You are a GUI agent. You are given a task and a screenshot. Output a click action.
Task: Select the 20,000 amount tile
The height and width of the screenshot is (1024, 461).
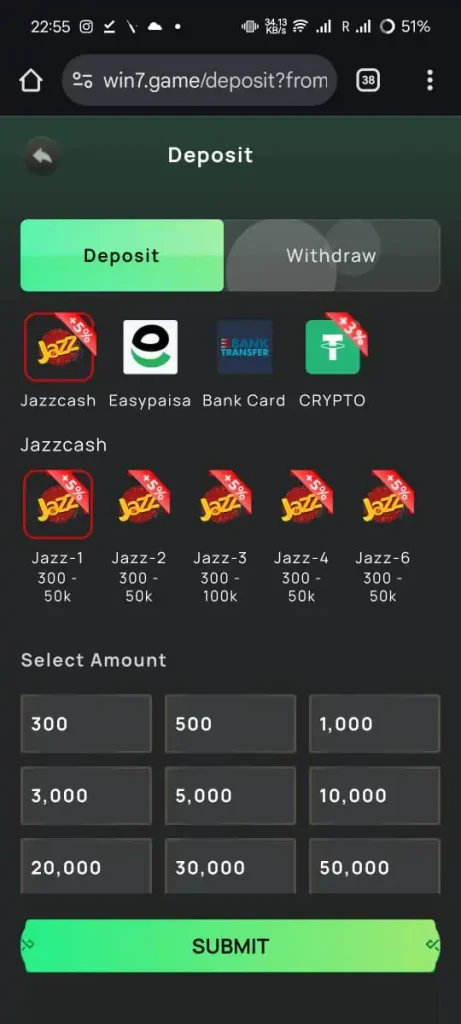[86, 866]
